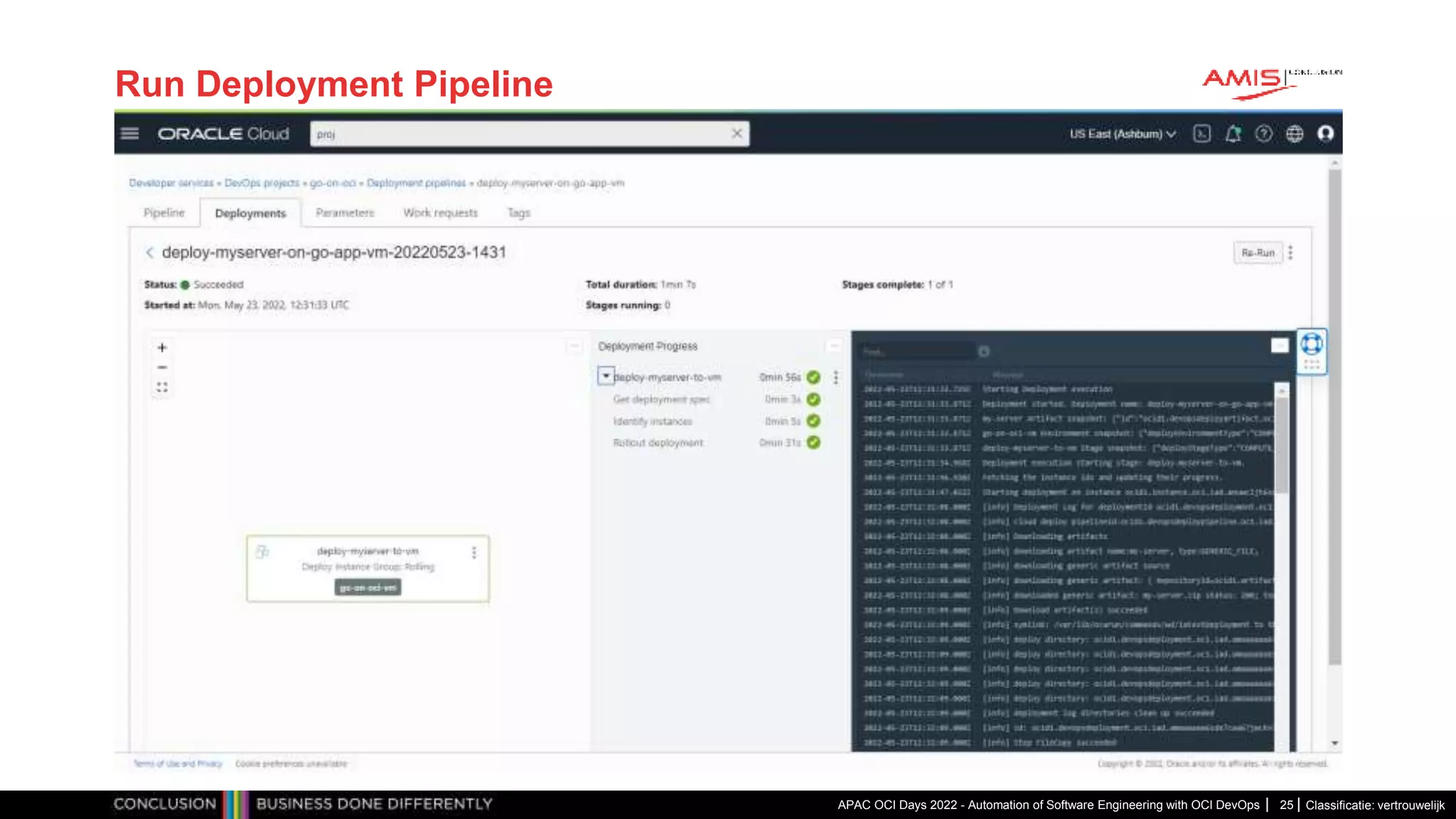Click the go-on-oci-vm environment badge
Screen dimensions: 1456x819
[368, 588]
